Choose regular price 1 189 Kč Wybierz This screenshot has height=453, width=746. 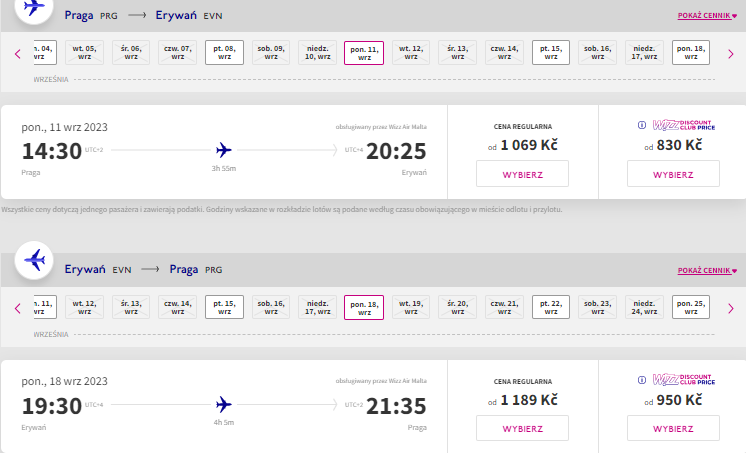[x=522, y=428]
